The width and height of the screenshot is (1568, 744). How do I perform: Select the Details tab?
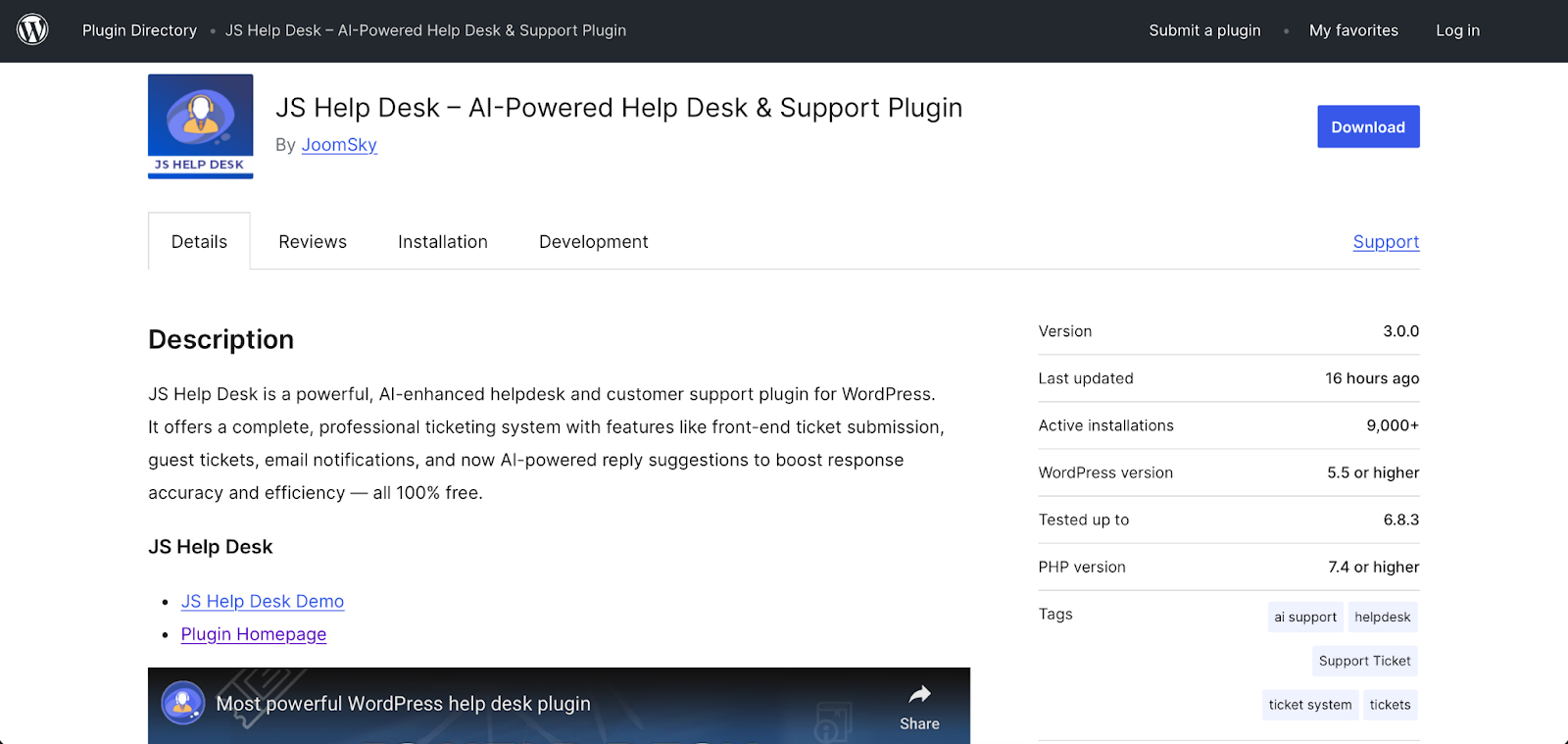199,241
